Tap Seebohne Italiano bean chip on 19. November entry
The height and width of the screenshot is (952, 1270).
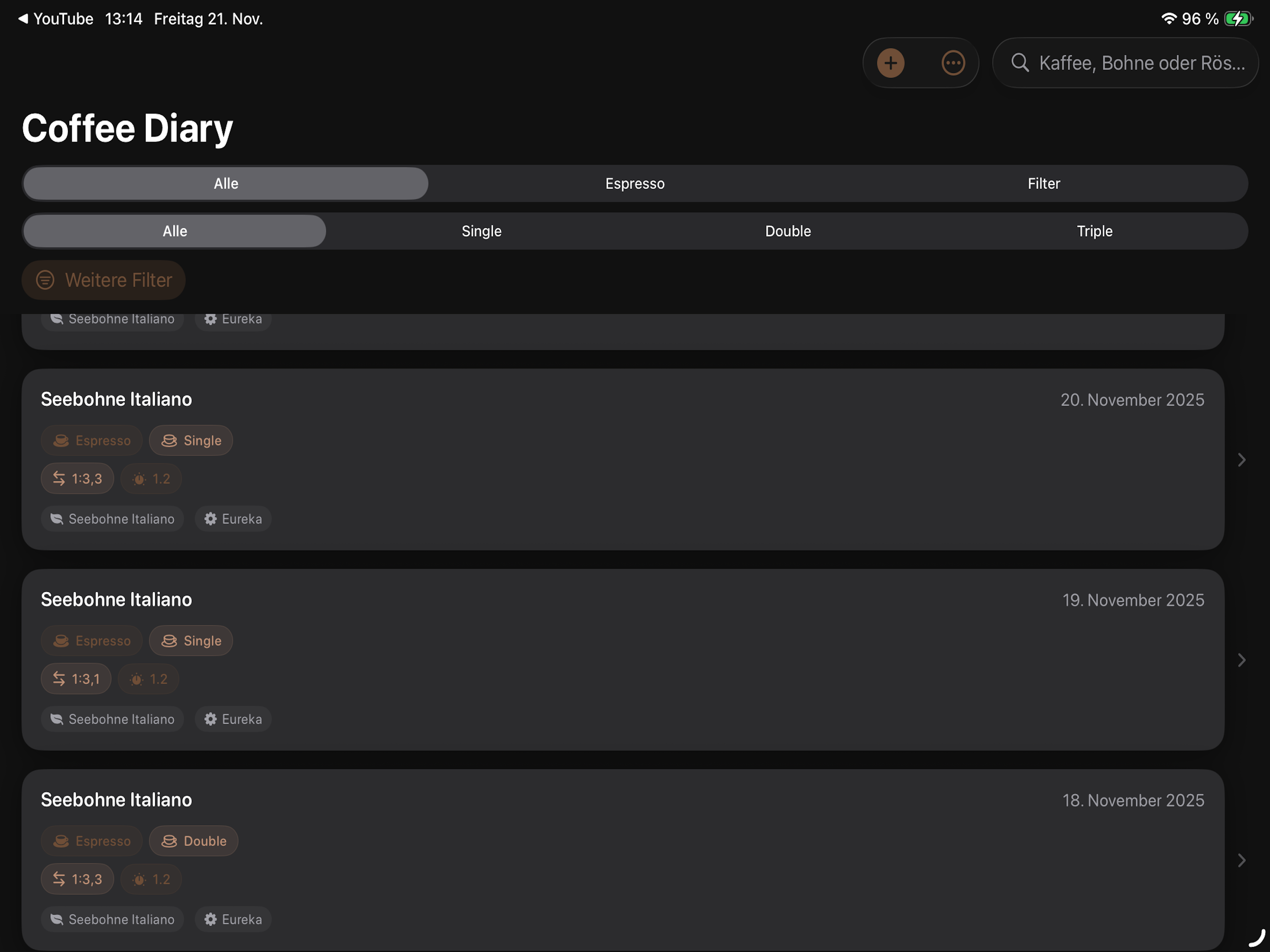(x=113, y=719)
